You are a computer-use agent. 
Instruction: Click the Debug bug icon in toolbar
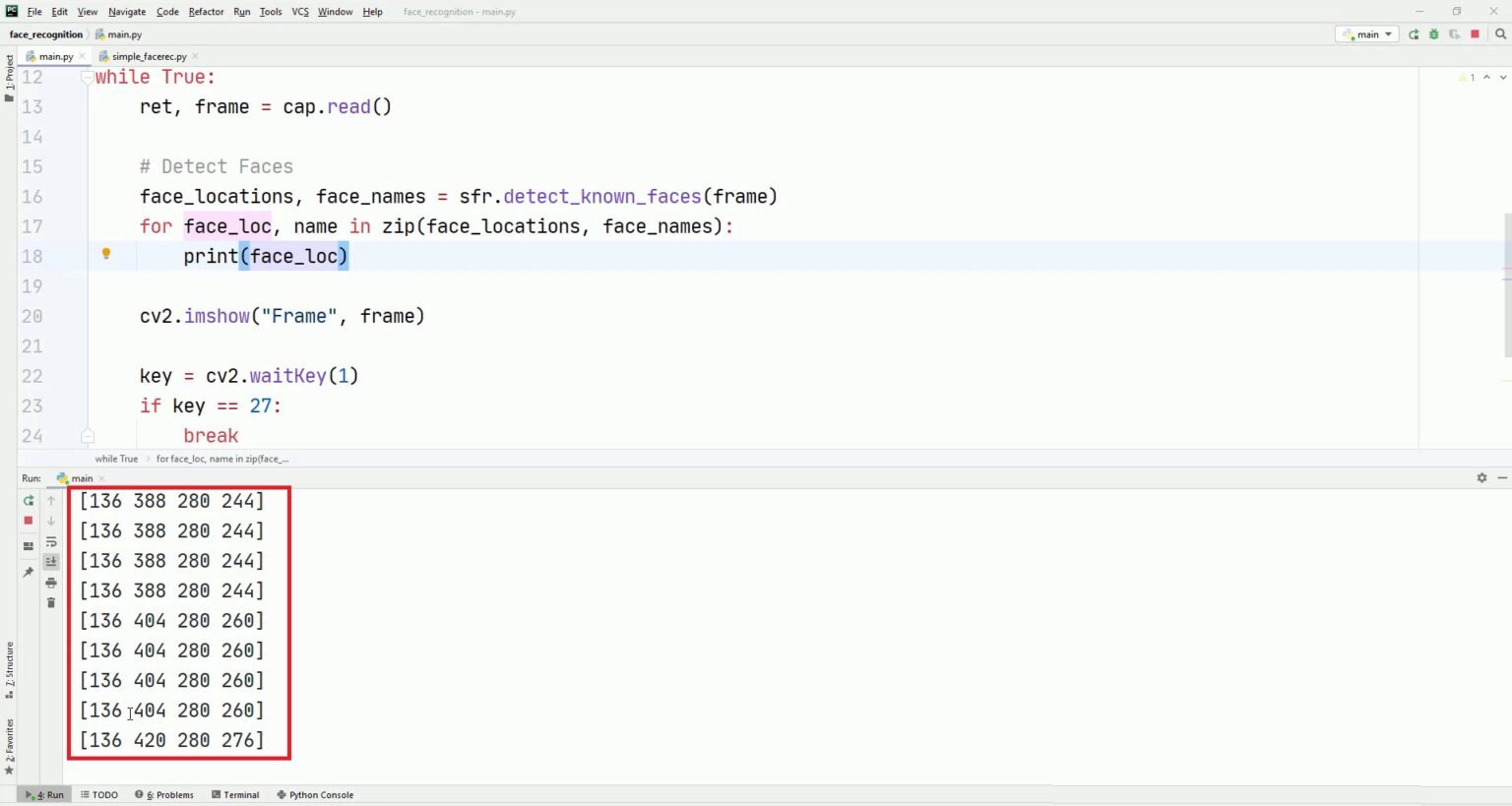point(1433,34)
